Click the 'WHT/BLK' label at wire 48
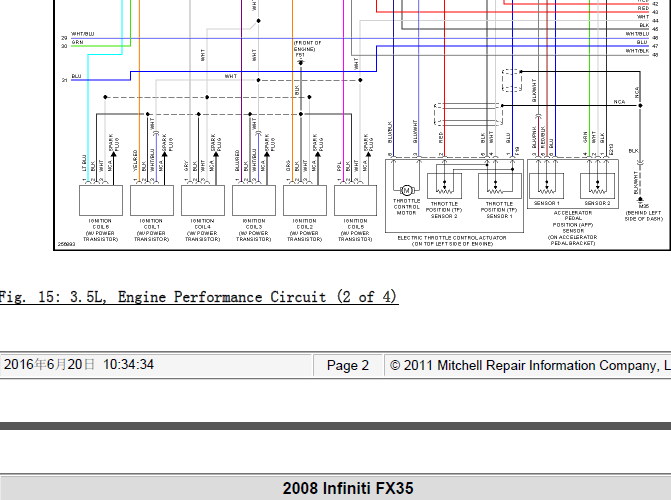The image size is (671, 500). tap(638, 51)
